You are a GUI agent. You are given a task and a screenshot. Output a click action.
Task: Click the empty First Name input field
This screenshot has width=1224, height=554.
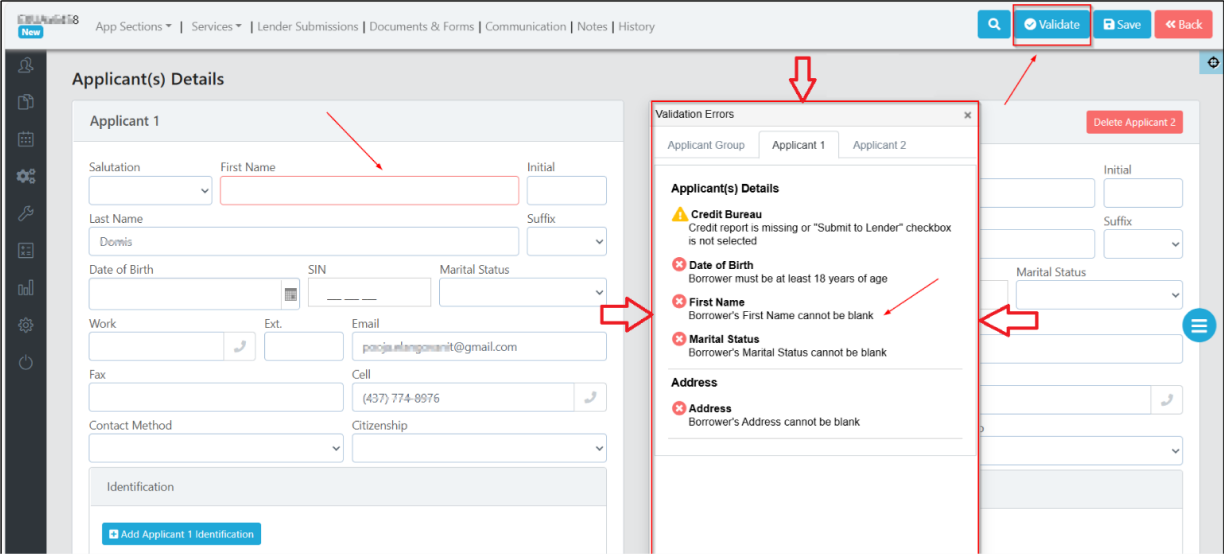(x=369, y=190)
